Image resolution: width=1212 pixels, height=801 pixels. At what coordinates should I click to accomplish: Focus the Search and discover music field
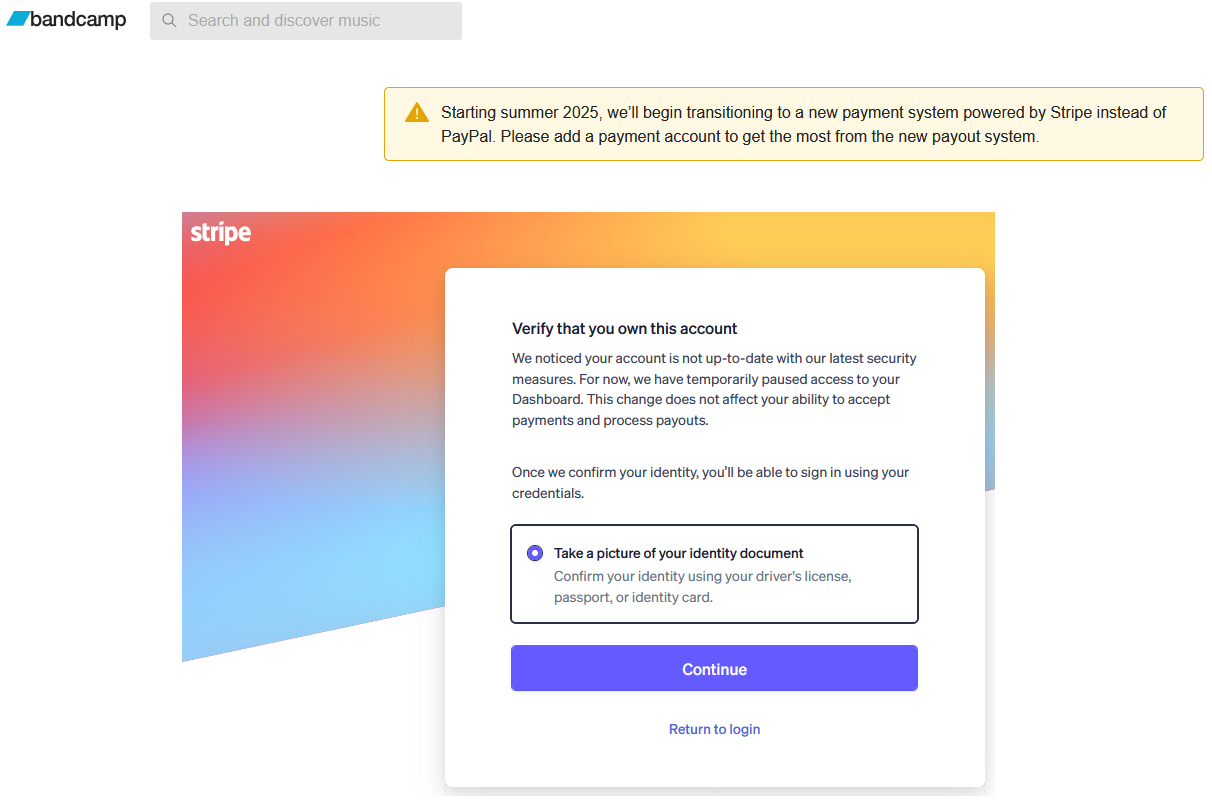coord(306,21)
